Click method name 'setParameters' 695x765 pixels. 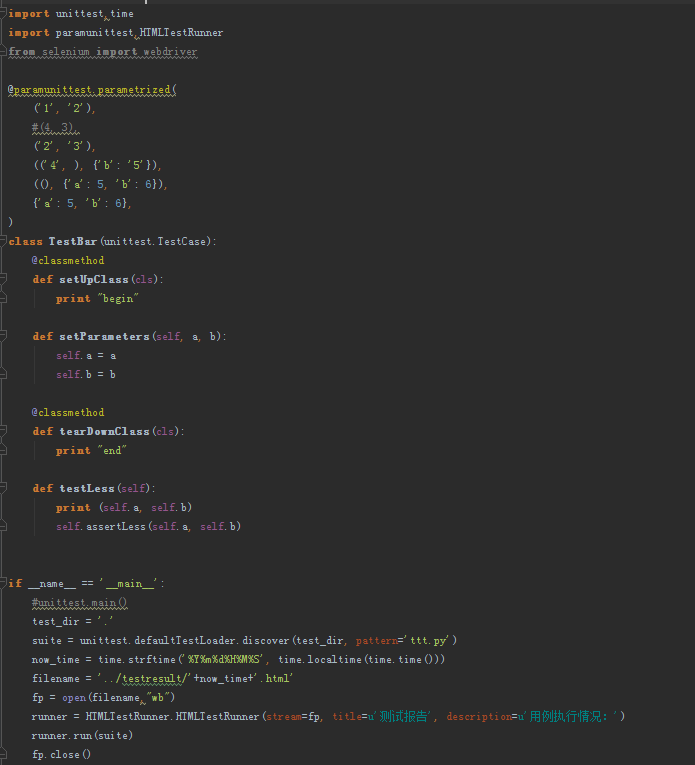click(x=104, y=337)
